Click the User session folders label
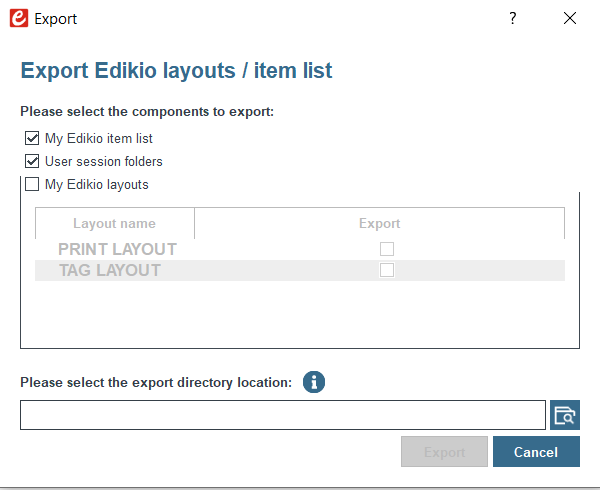The width and height of the screenshot is (600, 490). (x=104, y=161)
